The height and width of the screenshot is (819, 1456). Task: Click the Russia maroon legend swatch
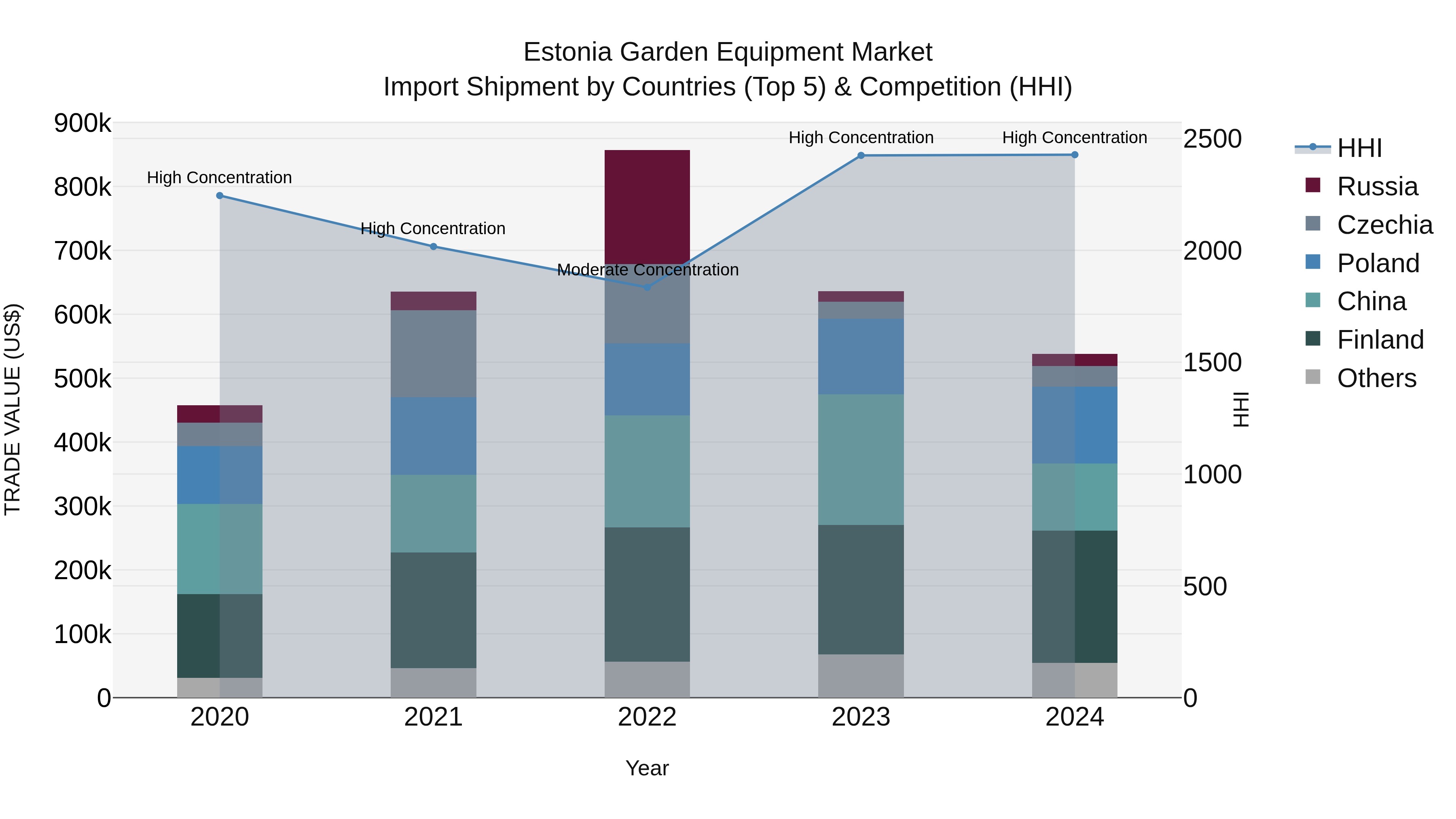tap(1313, 185)
